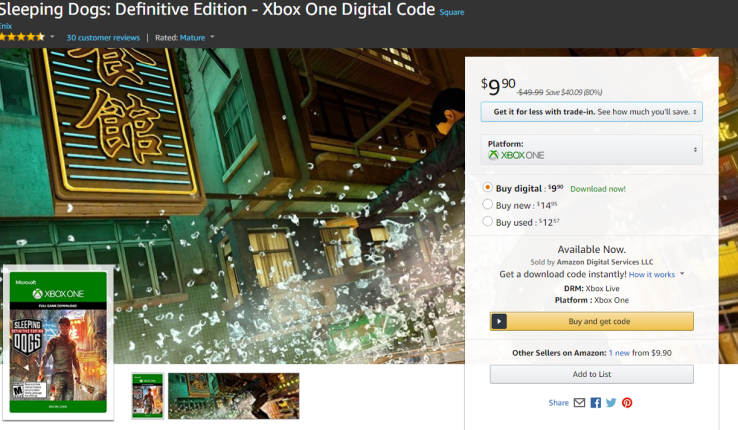Open the 30 customer reviews link
This screenshot has height=430, width=738.
point(103,37)
